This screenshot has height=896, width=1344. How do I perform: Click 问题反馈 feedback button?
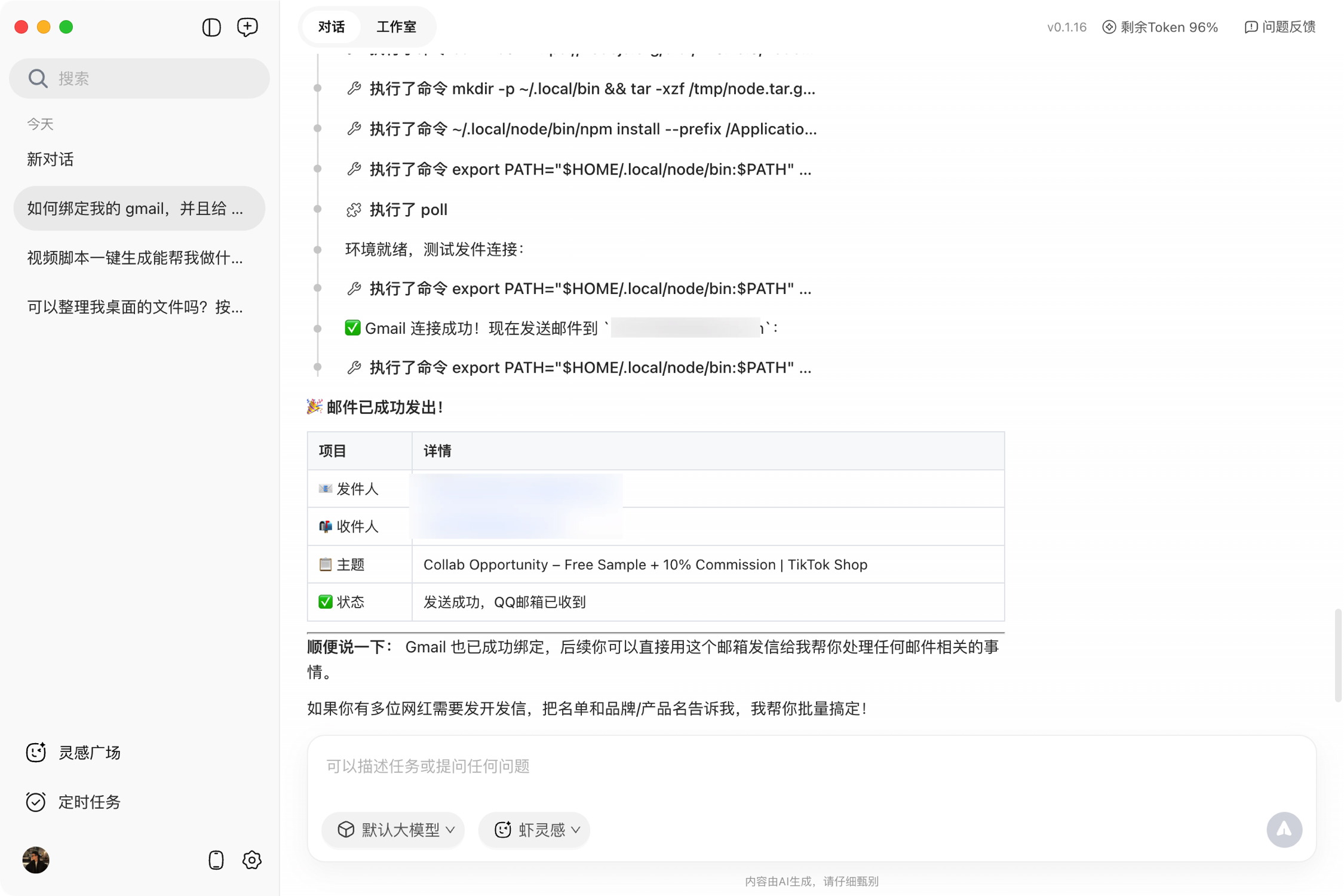click(1280, 27)
